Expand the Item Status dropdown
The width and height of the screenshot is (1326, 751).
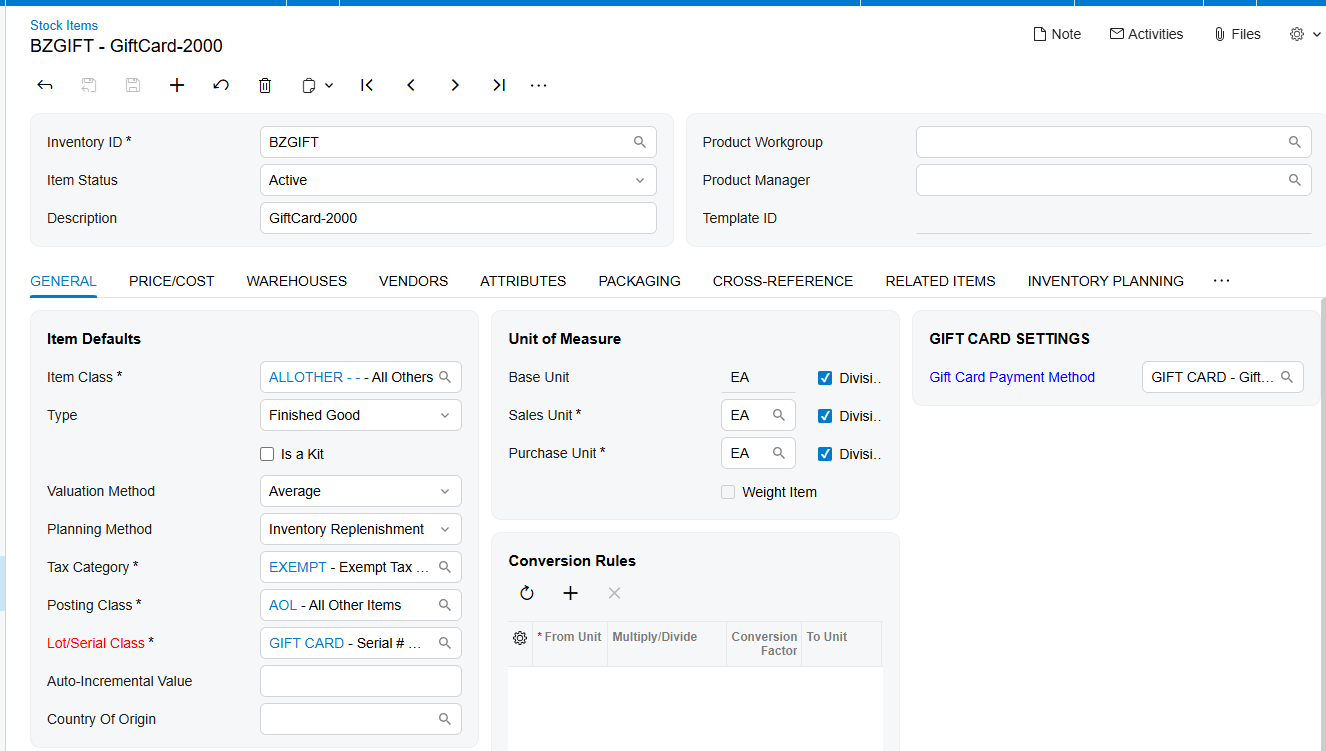tap(640, 180)
